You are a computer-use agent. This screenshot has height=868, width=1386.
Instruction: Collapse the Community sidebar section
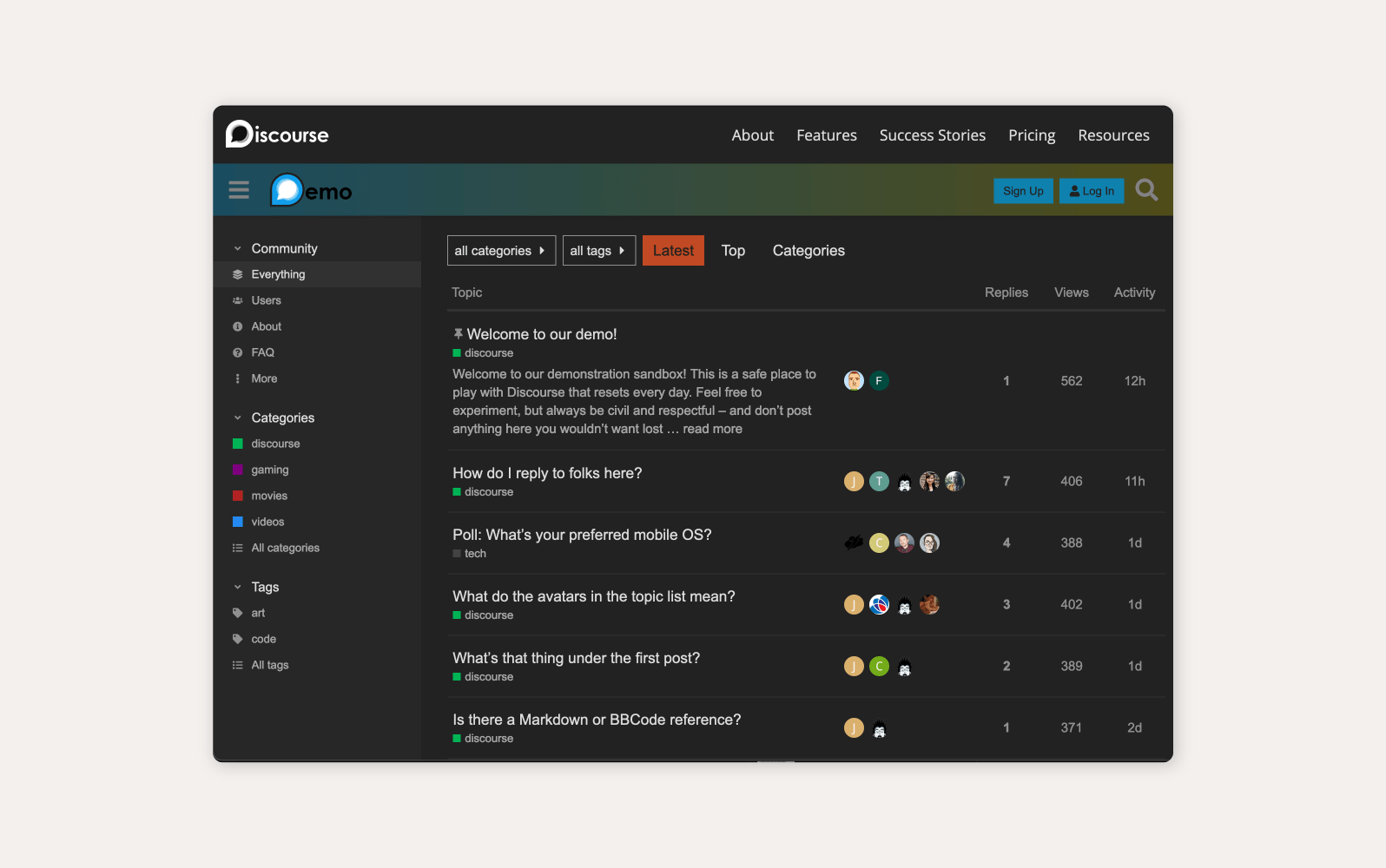(238, 248)
